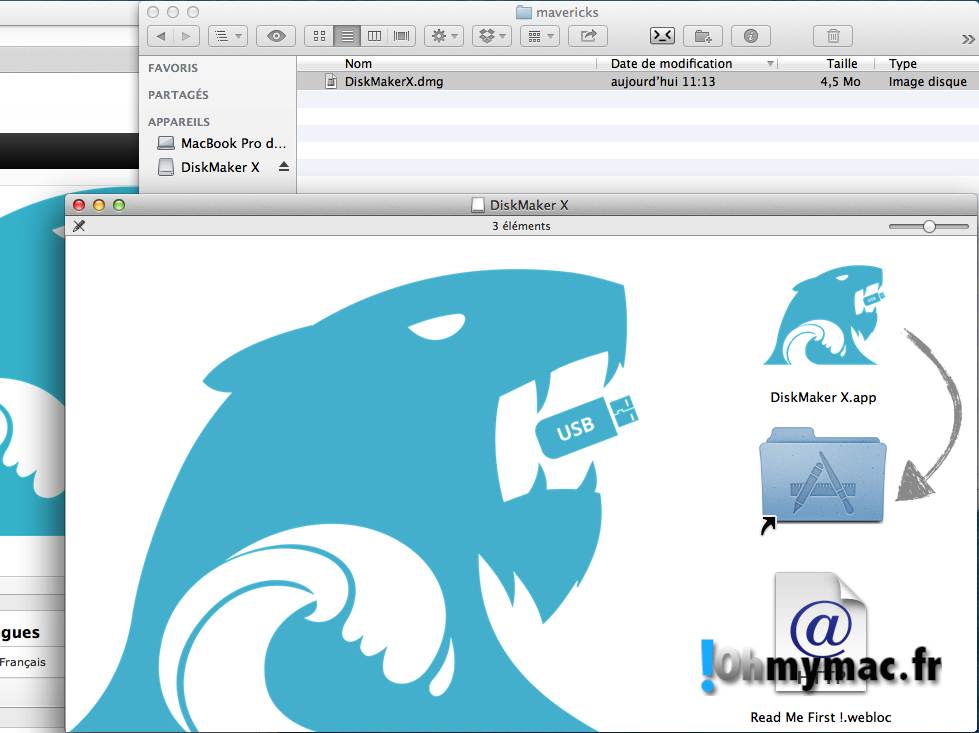Open Terminal from the Finder toolbar icon

662,36
